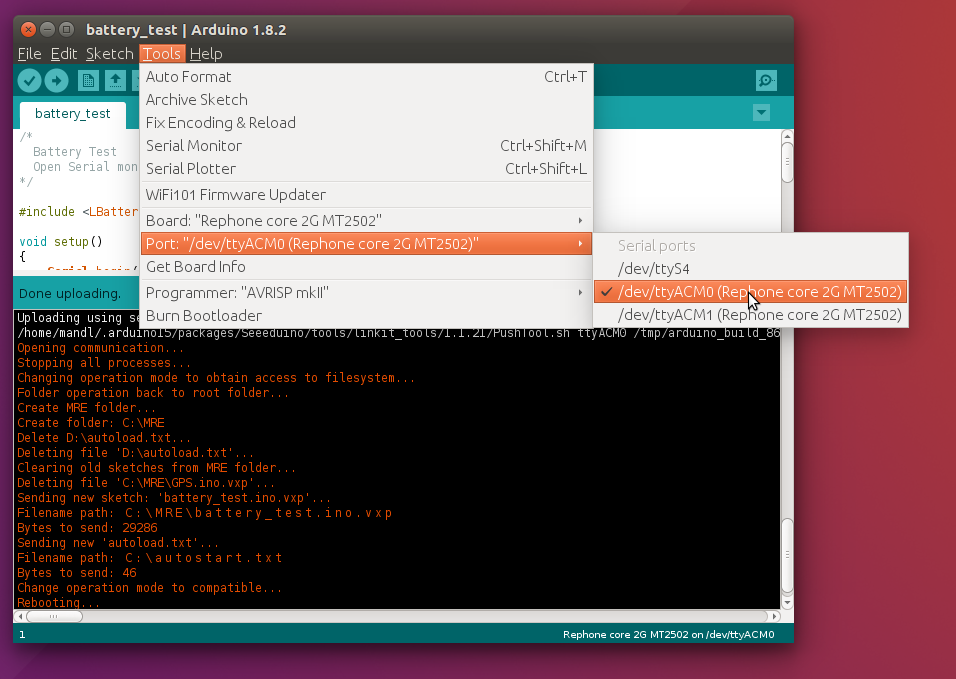Viewport: 956px width, 679px height.
Task: Click the Upload arrow toolbar button
Action: (x=57, y=80)
